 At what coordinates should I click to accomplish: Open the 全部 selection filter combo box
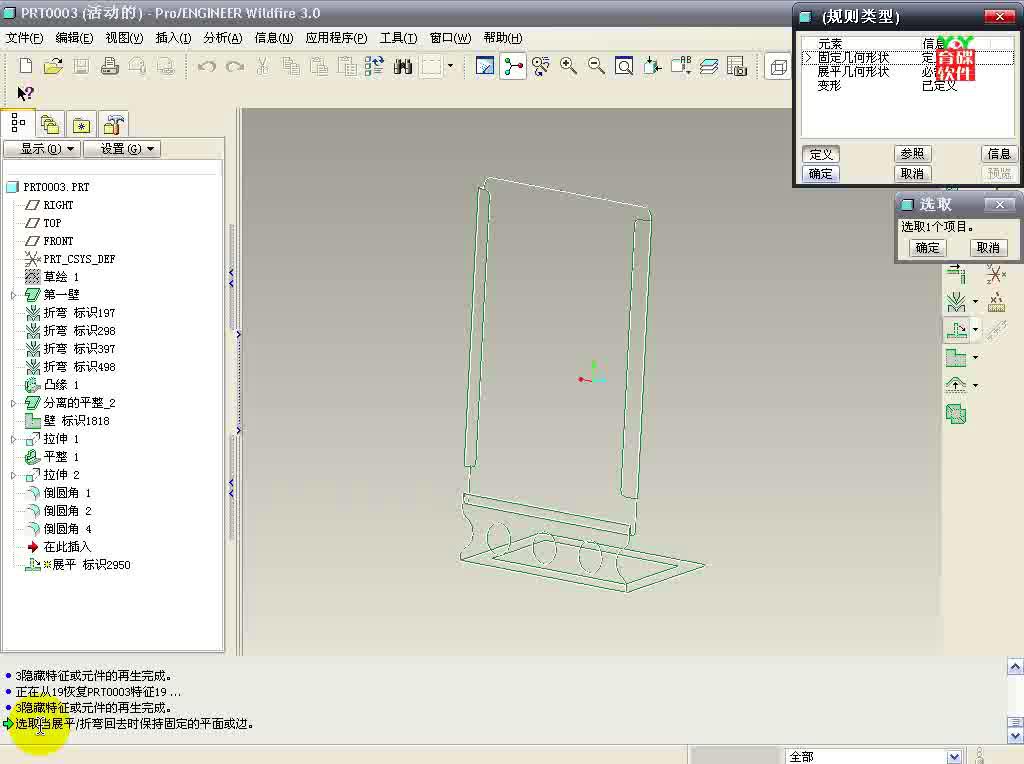point(873,756)
